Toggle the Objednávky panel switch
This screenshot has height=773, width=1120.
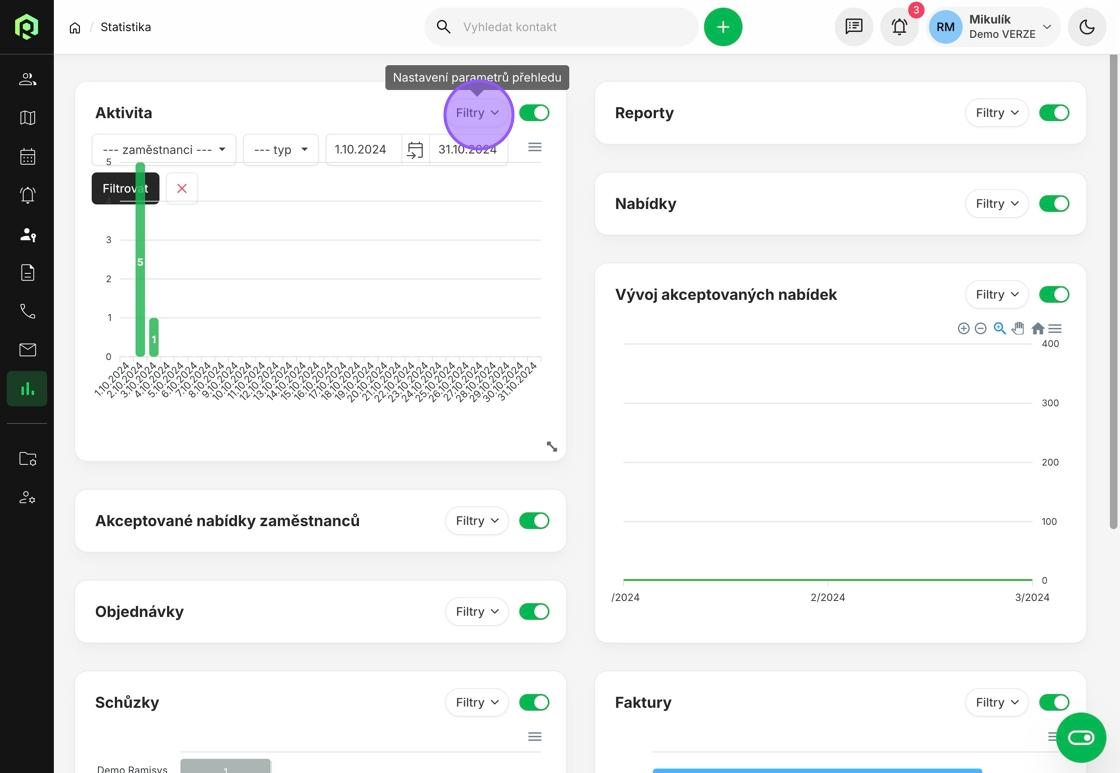pos(534,612)
